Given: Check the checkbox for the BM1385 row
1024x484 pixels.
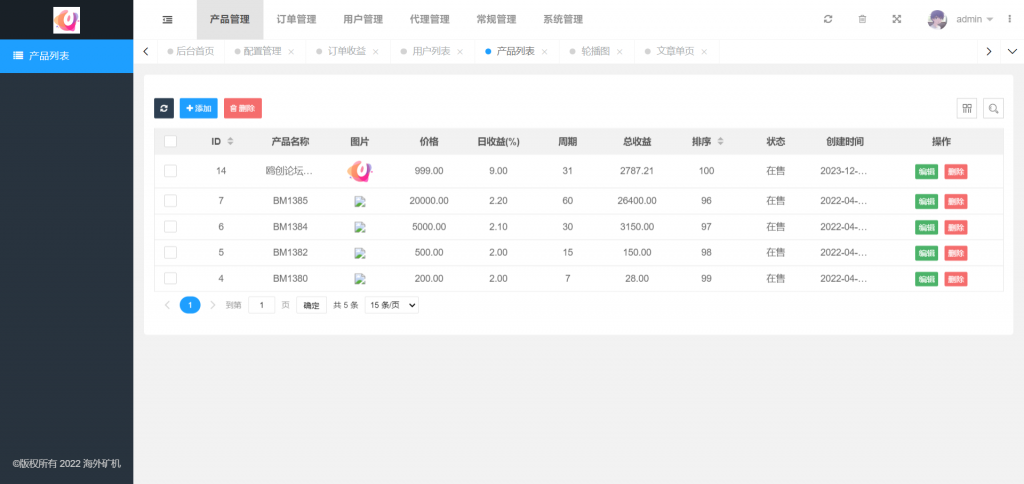Looking at the screenshot, I should click(x=170, y=201).
